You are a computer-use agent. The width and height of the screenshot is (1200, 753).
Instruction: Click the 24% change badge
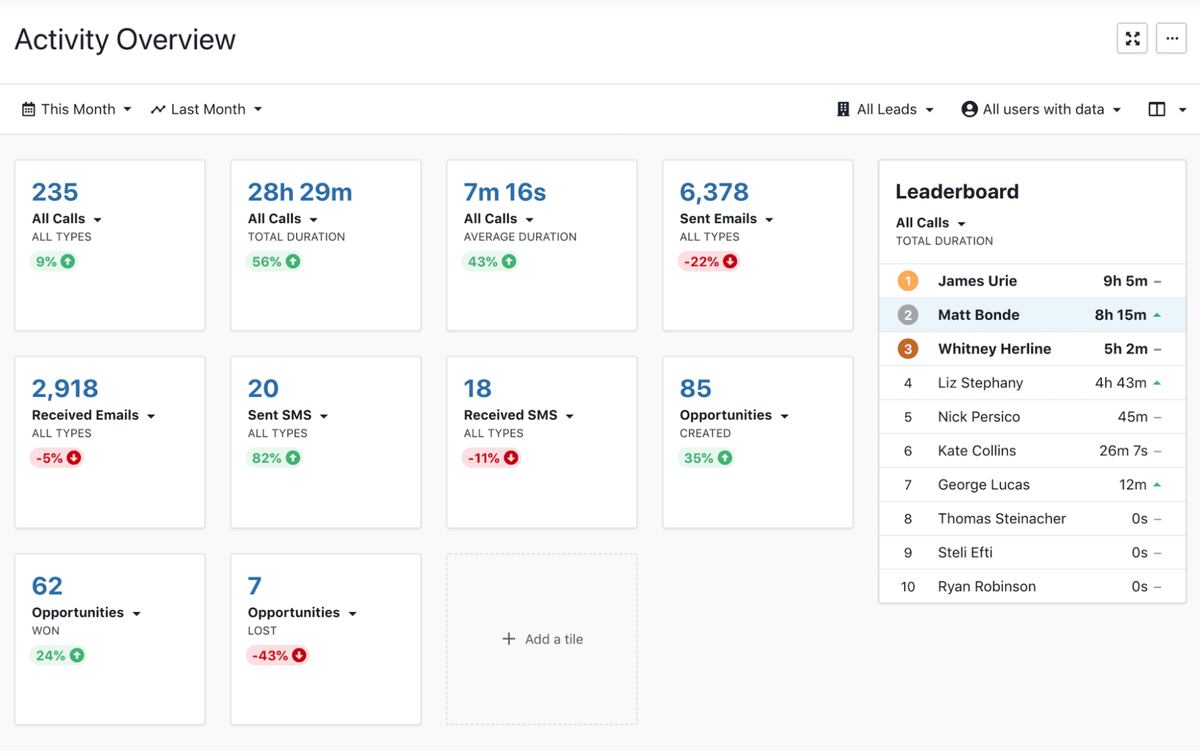coord(59,656)
